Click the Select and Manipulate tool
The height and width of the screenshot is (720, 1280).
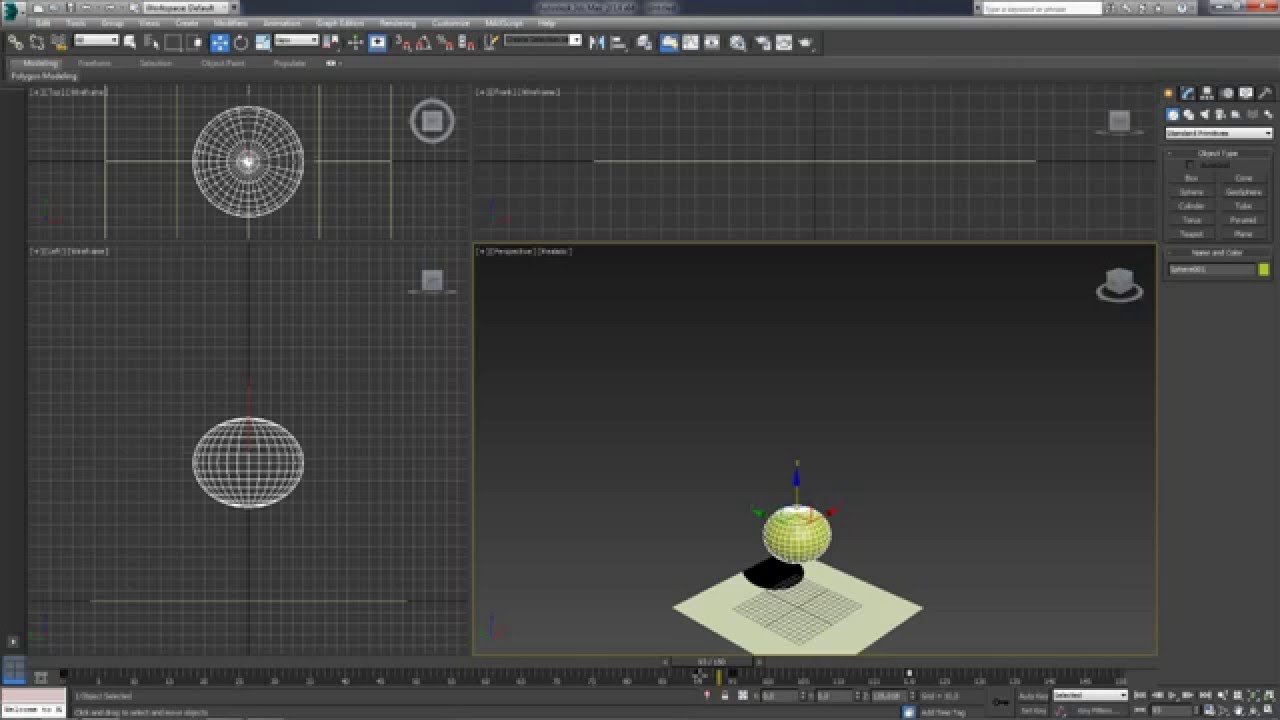(355, 42)
